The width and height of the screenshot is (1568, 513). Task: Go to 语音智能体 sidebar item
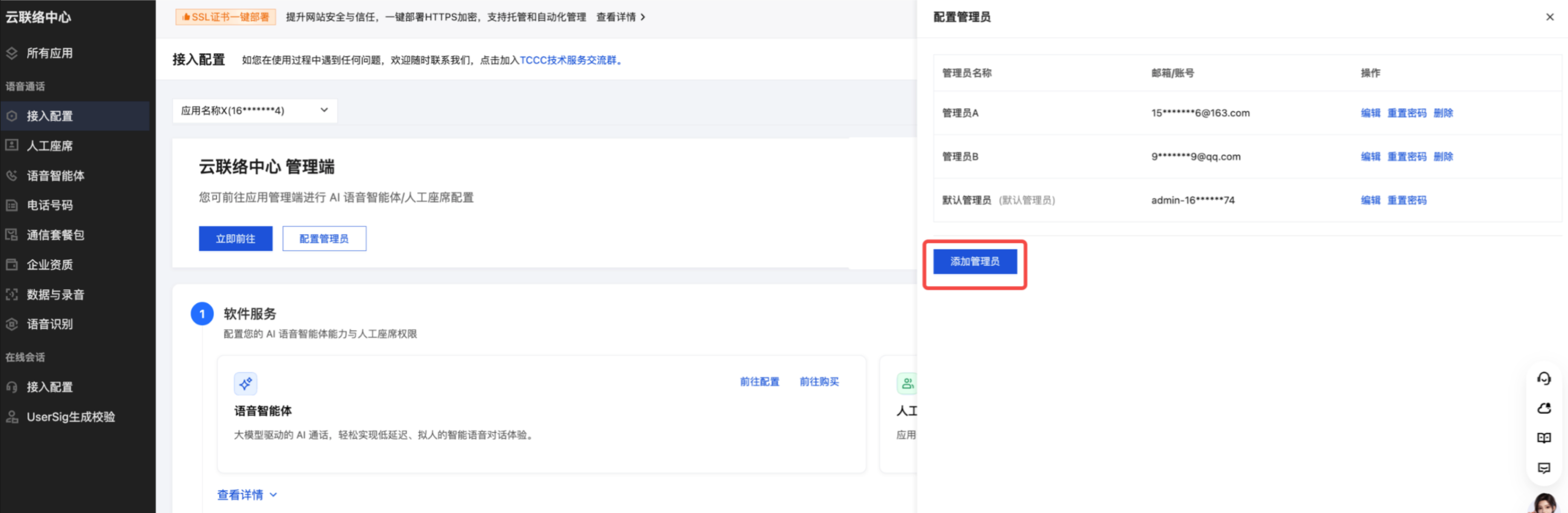pos(55,175)
